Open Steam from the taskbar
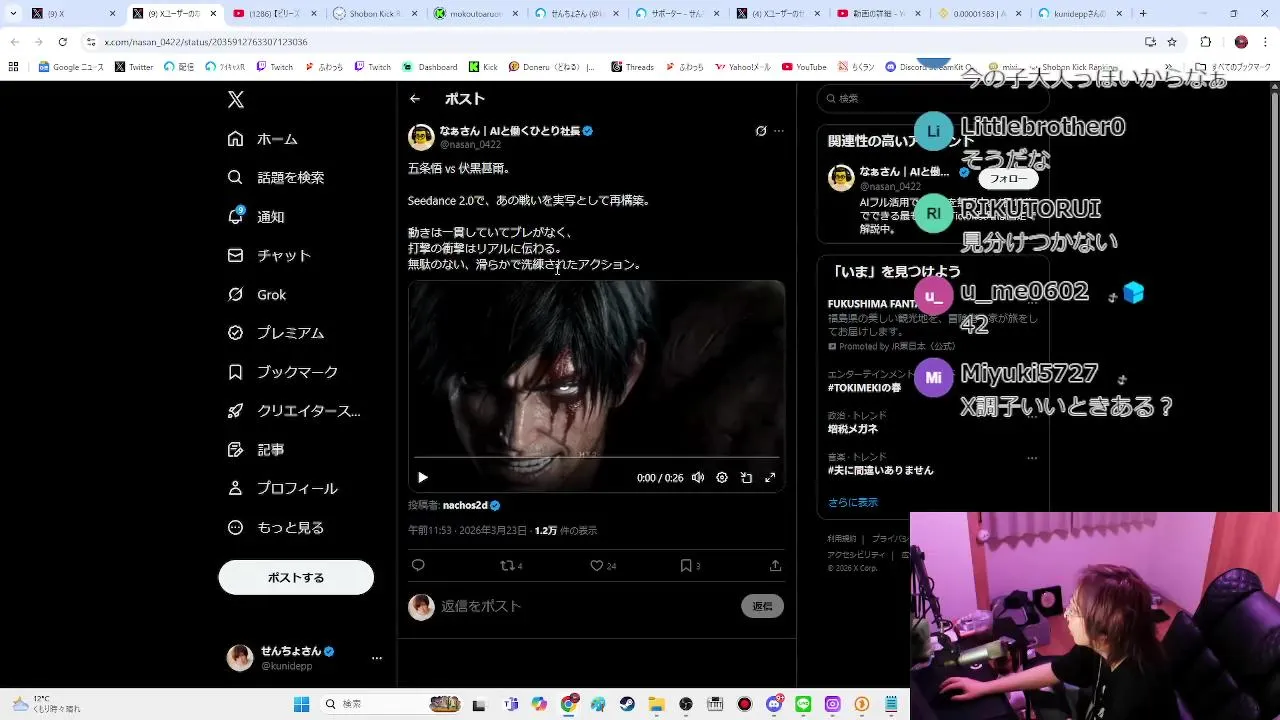The image size is (1280, 720). point(626,704)
